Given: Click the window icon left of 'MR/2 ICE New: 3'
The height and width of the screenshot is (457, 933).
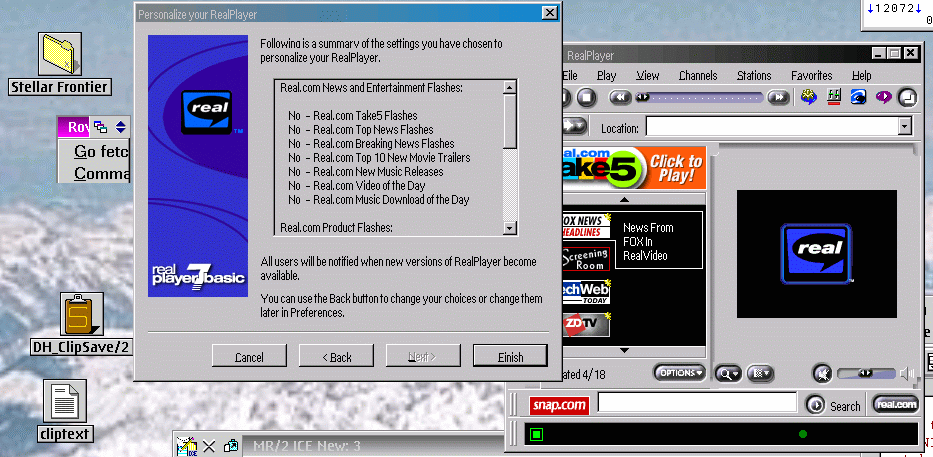Looking at the screenshot, I should pos(231,446).
